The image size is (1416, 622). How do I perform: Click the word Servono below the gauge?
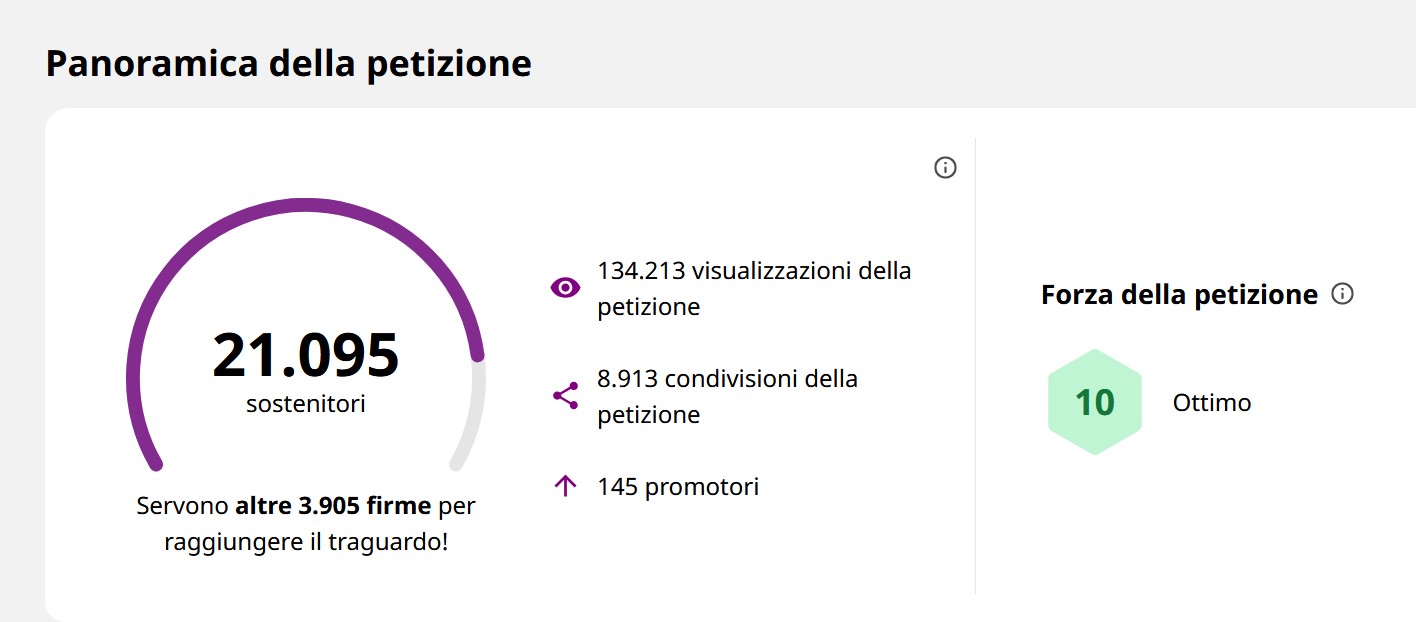click(182, 506)
